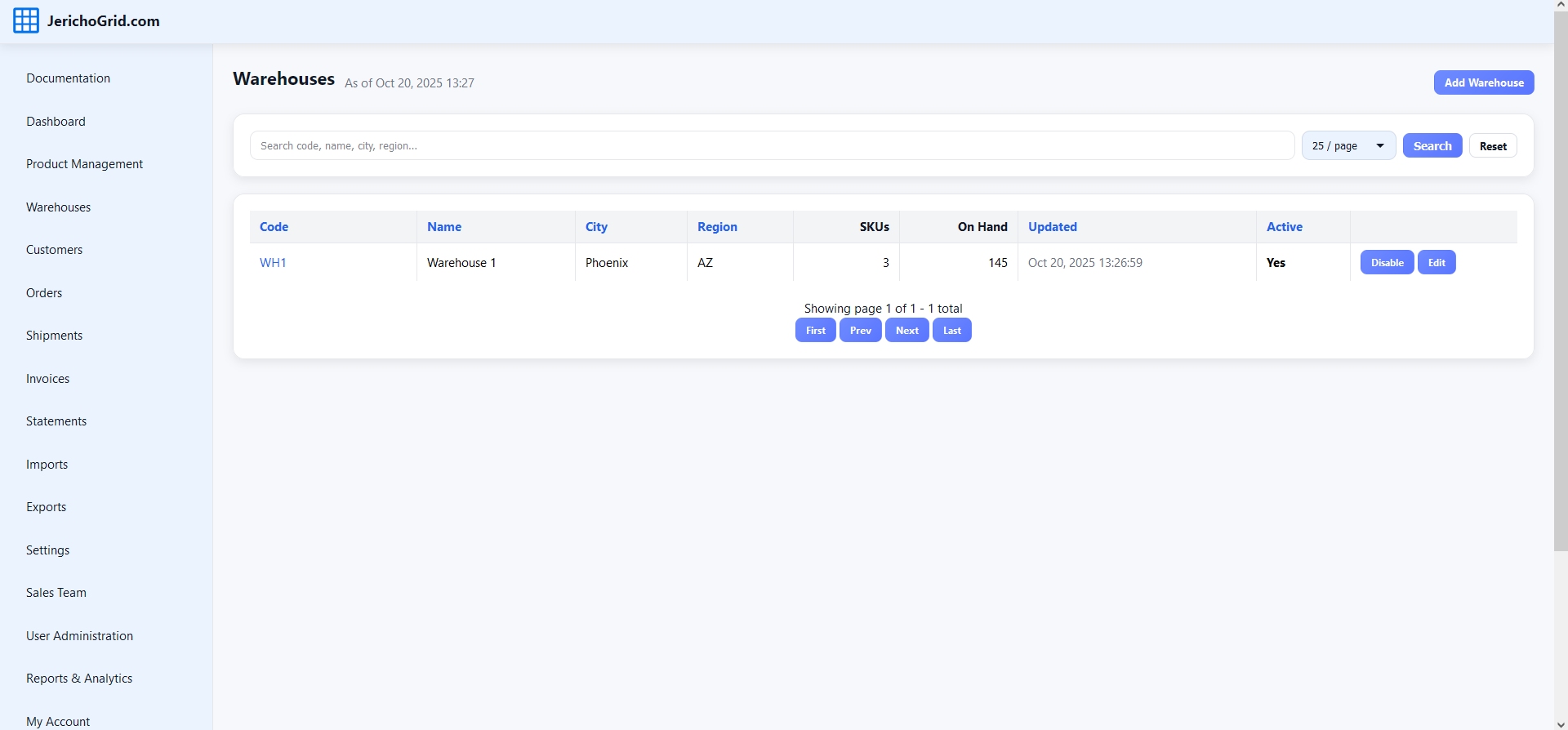The image size is (1568, 730).
Task: Open the Shipments sidebar item
Action: click(x=54, y=336)
